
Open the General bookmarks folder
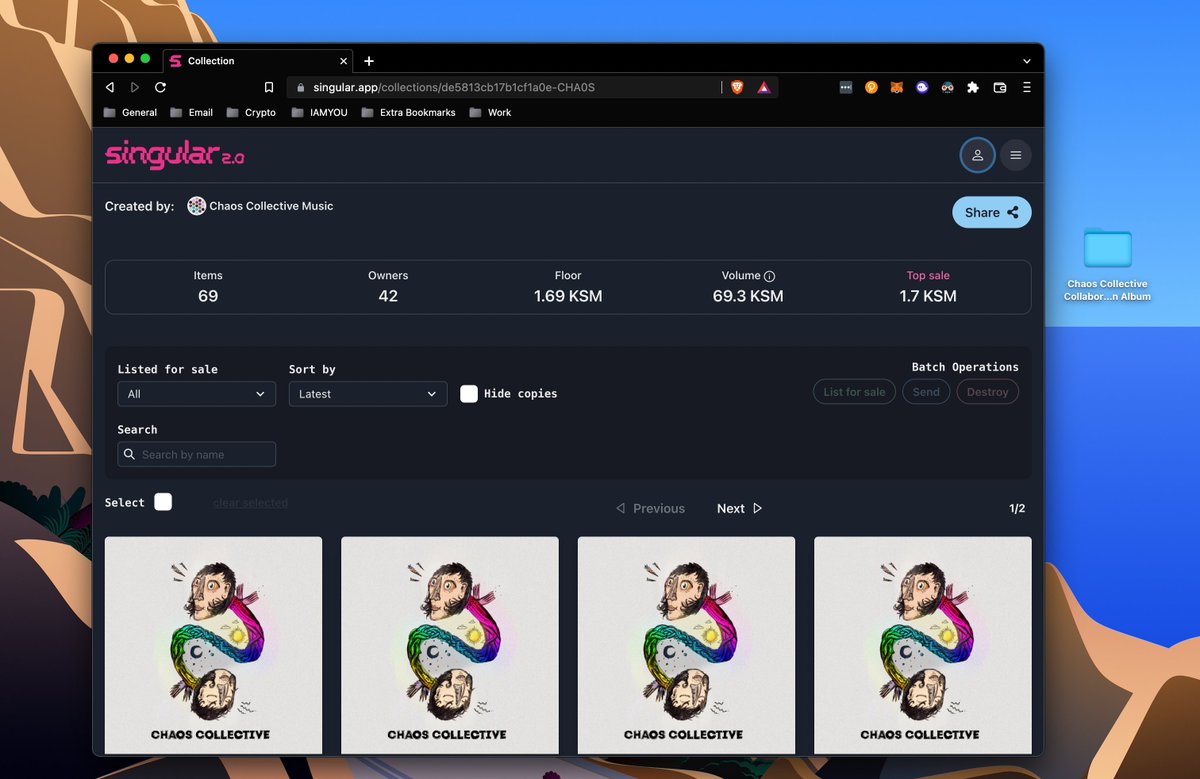pyautogui.click(x=130, y=113)
